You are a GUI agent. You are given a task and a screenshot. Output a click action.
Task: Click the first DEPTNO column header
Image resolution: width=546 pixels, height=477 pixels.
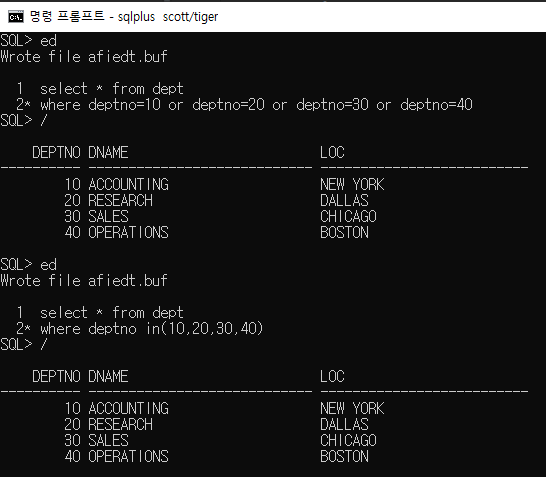tap(56, 153)
